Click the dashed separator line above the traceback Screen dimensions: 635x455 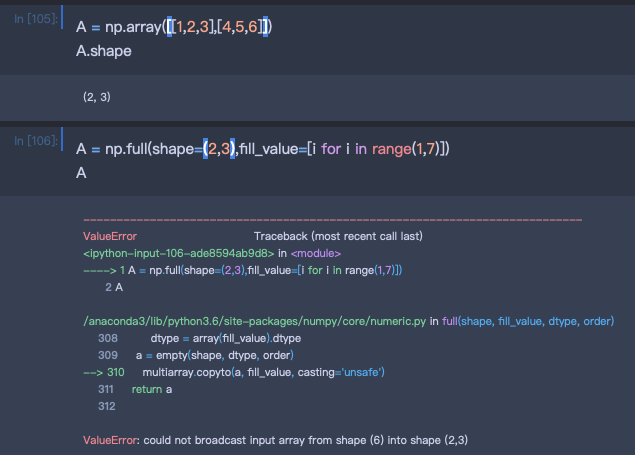pos(332,219)
